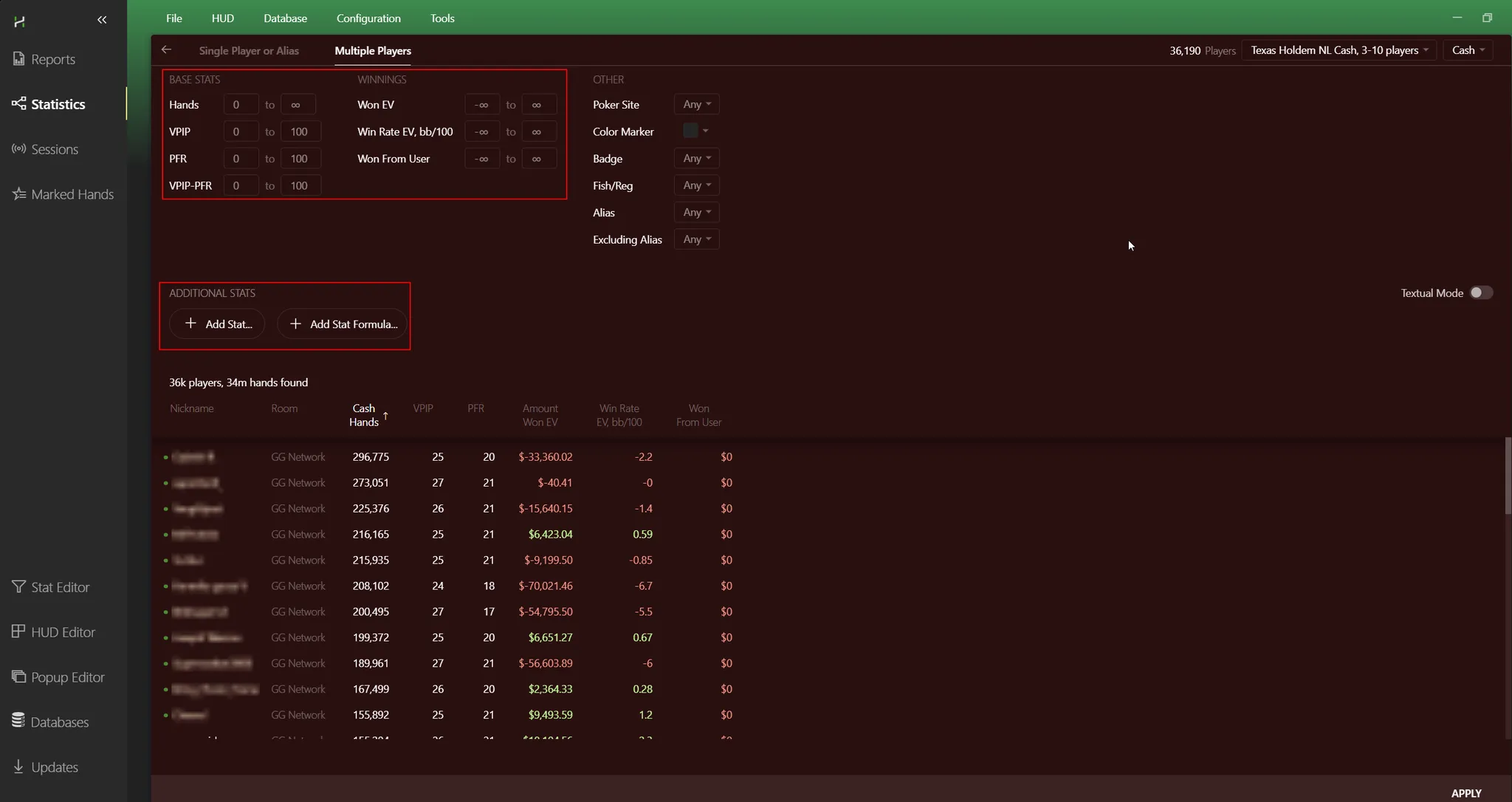Click the back arrow icon

166,49
